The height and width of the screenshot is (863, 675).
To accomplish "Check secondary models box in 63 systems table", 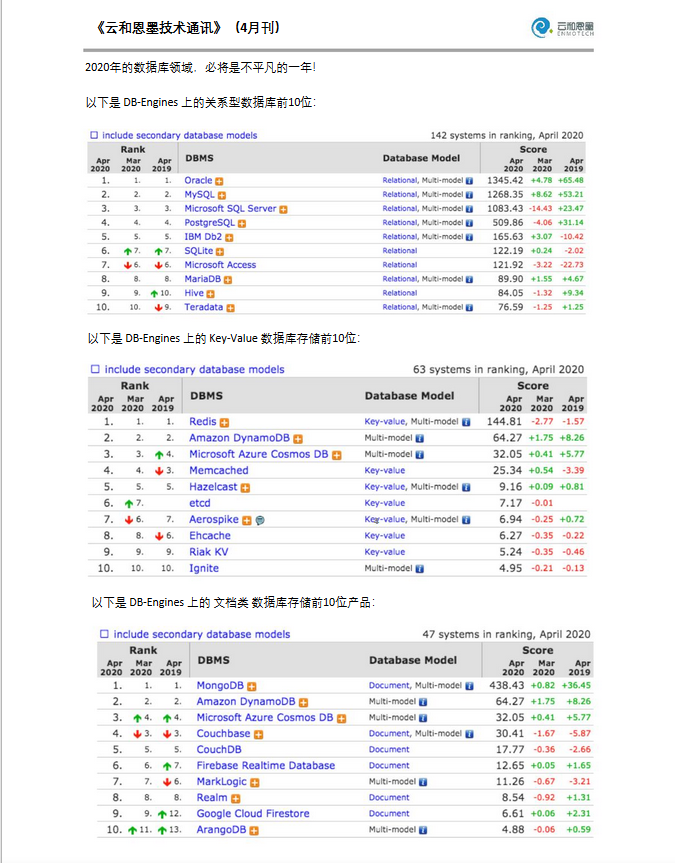I will 95,369.
